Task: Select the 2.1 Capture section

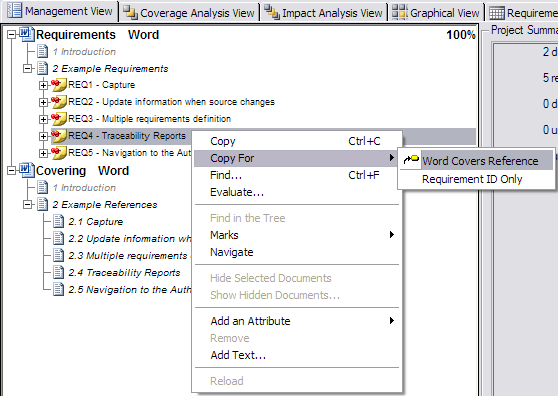Action: click(96, 222)
